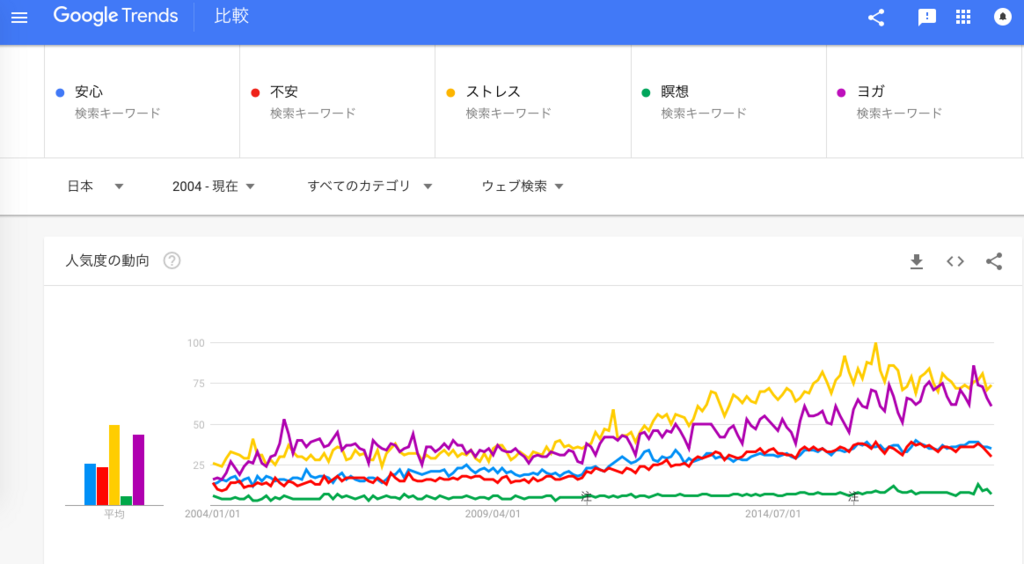This screenshot has height=564, width=1024.
Task: Open the ウェブ検索 search type dropdown
Action: tap(522, 186)
